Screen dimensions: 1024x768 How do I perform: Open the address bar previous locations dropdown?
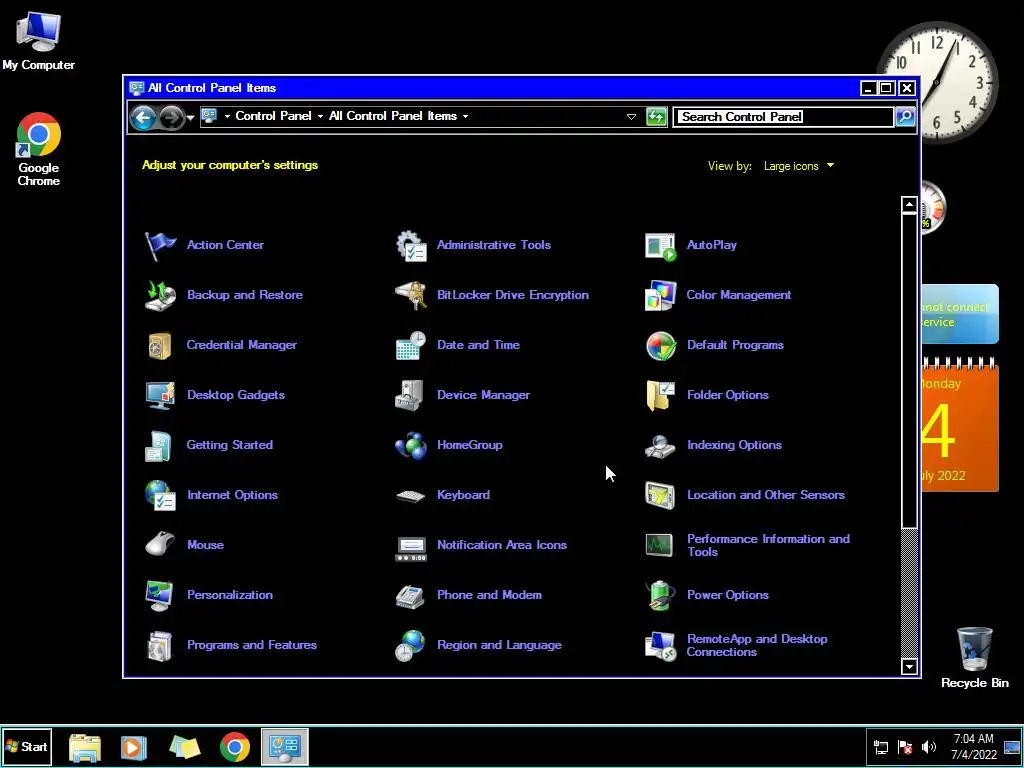(x=631, y=117)
